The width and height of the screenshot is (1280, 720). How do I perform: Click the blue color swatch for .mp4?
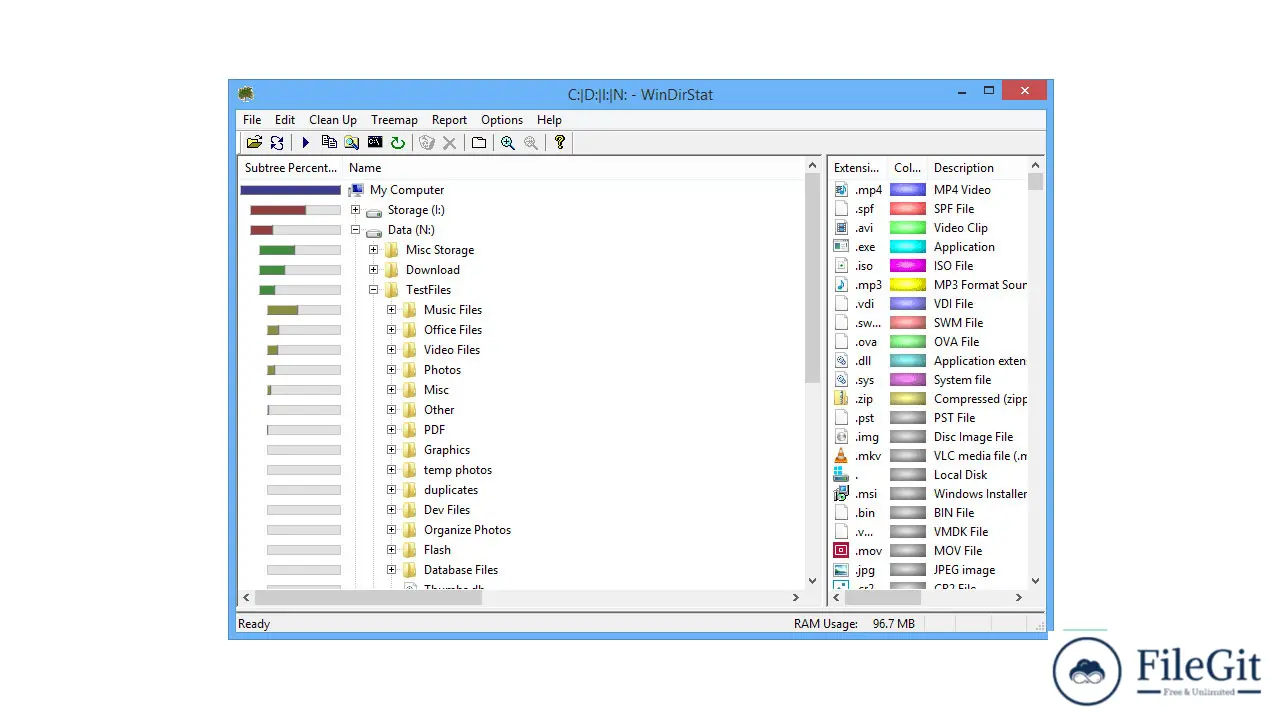pyautogui.click(x=908, y=190)
